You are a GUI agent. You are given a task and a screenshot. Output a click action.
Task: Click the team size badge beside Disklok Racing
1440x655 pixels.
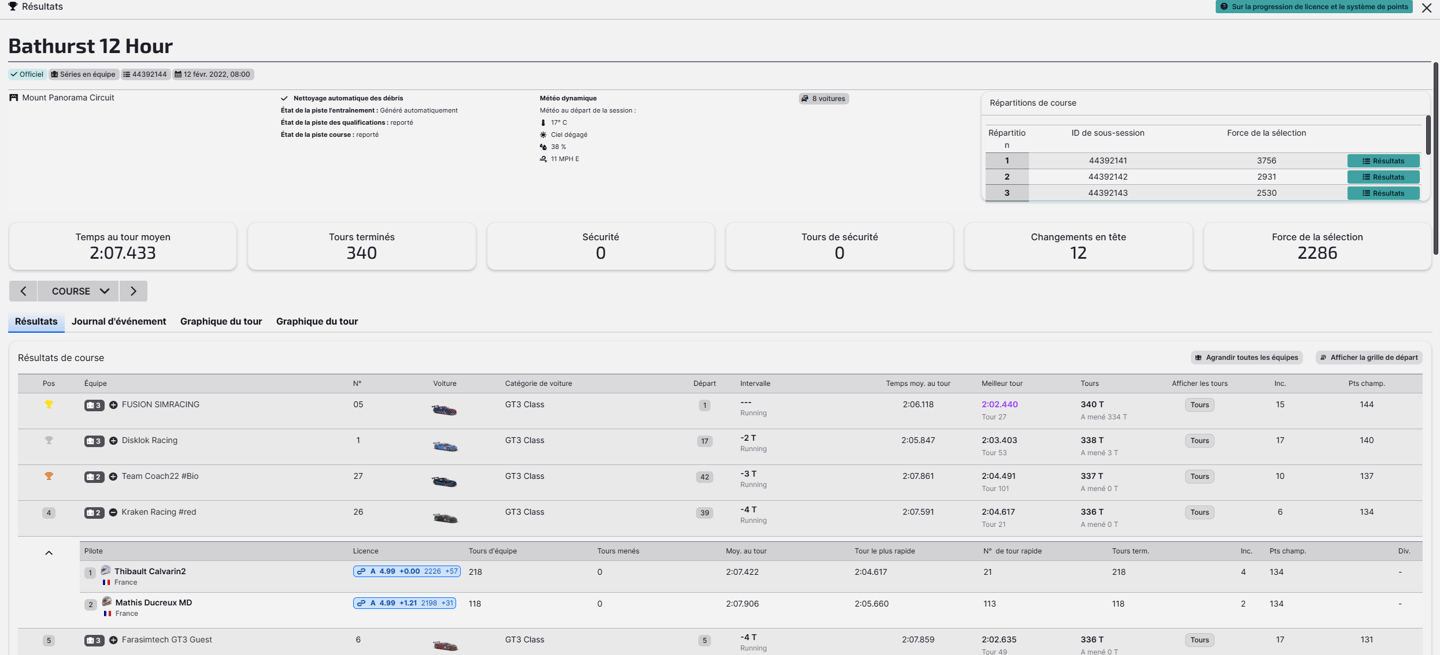point(94,441)
